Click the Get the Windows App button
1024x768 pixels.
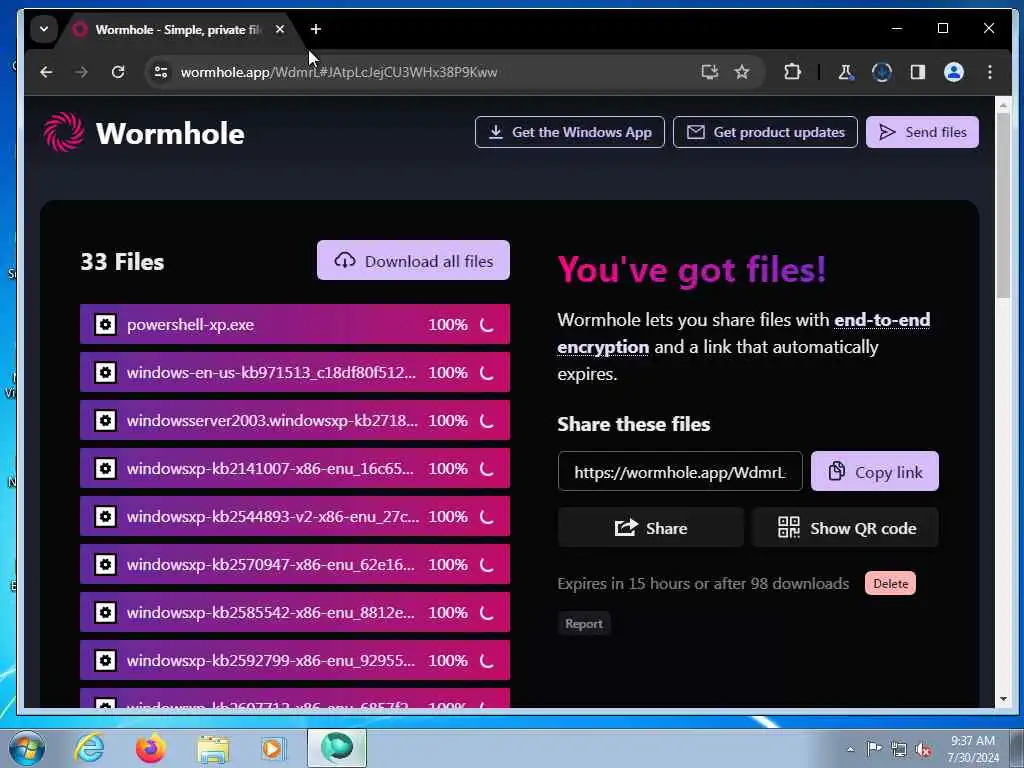pyautogui.click(x=569, y=132)
